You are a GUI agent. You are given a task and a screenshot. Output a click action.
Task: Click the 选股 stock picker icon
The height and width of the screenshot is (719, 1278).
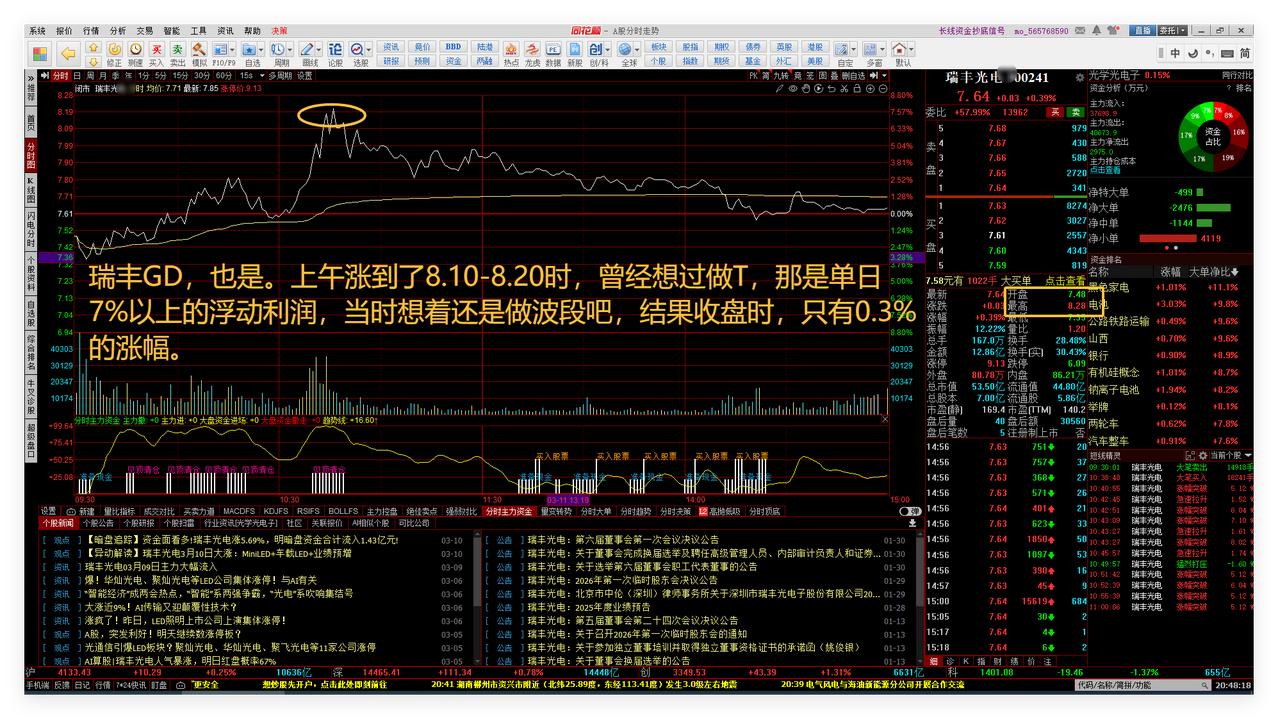pyautogui.click(x=357, y=49)
